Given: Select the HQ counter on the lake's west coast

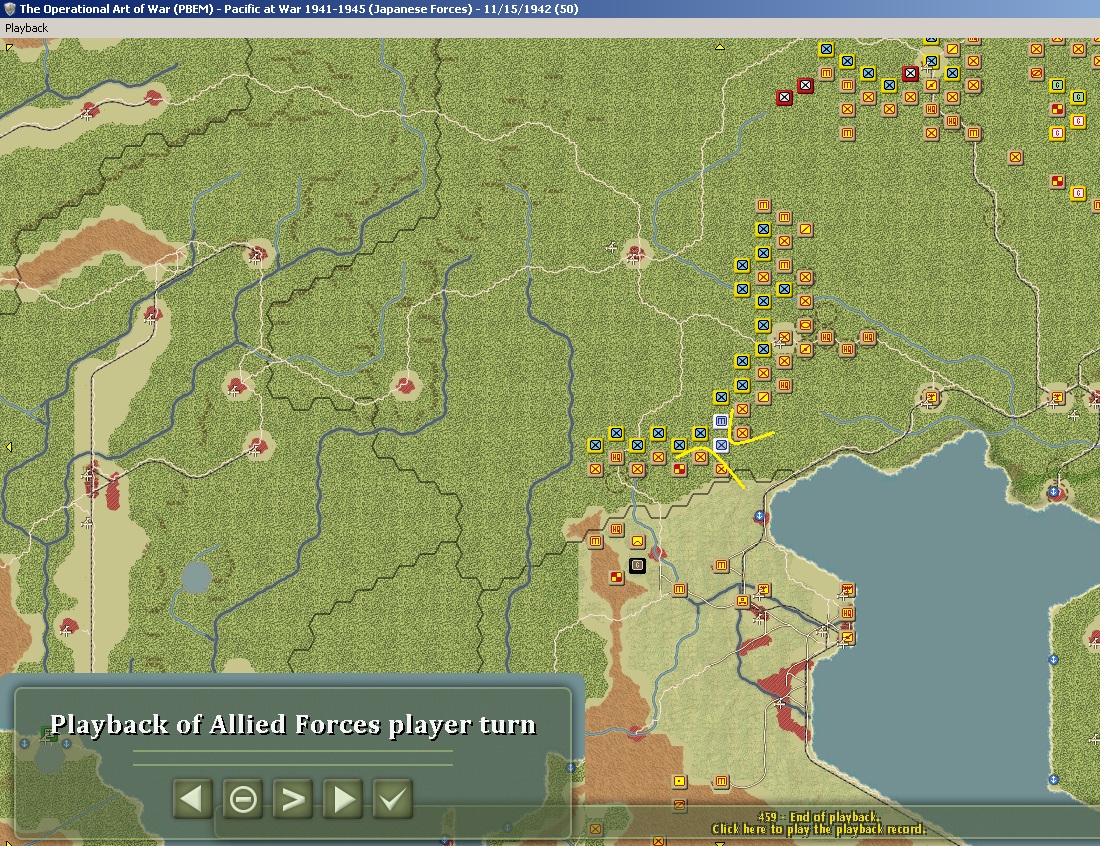Looking at the screenshot, I should click(847, 613).
